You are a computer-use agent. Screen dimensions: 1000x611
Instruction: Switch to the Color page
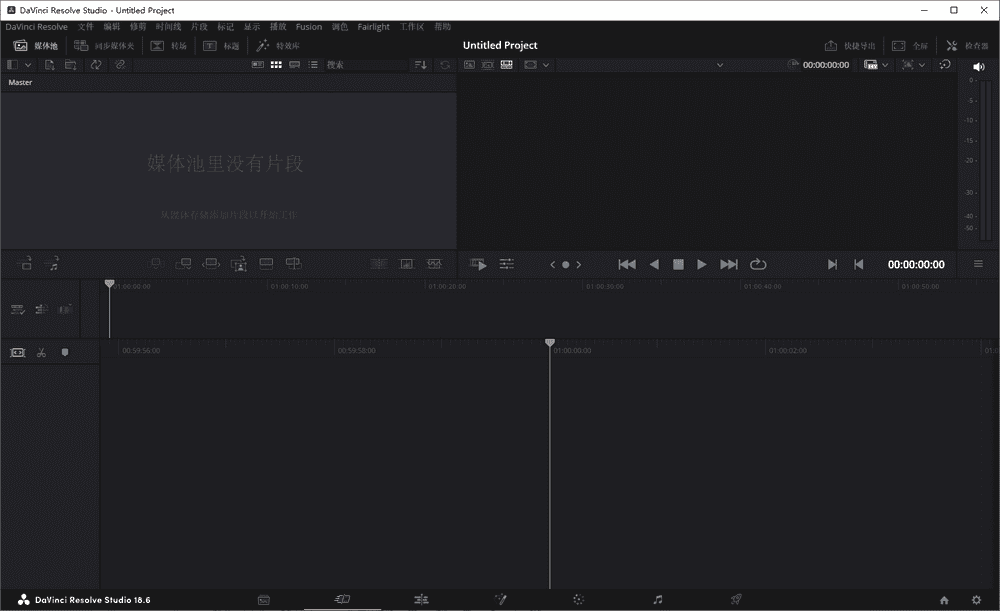[x=578, y=599]
